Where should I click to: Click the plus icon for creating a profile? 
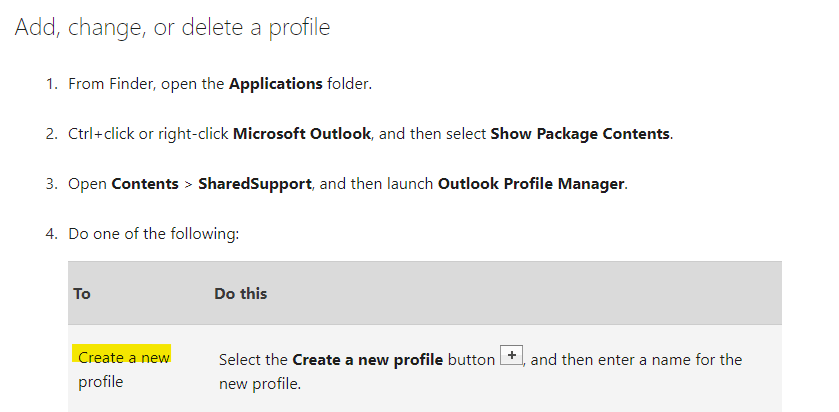tap(511, 357)
